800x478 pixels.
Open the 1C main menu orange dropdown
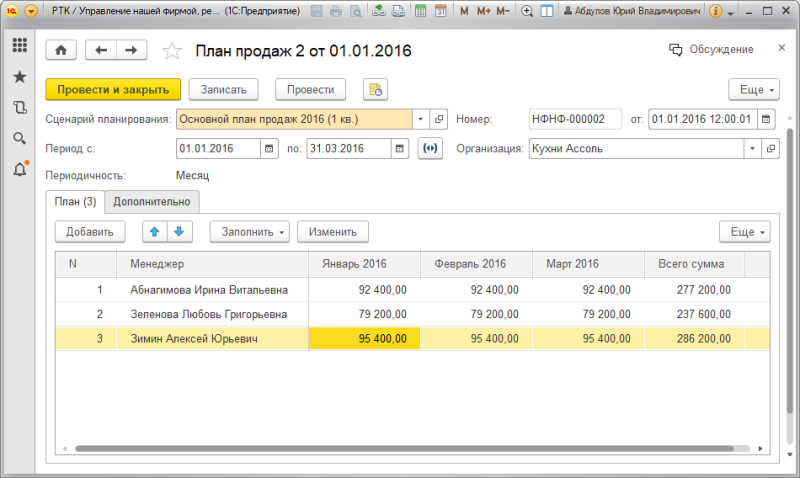pyautogui.click(x=31, y=11)
